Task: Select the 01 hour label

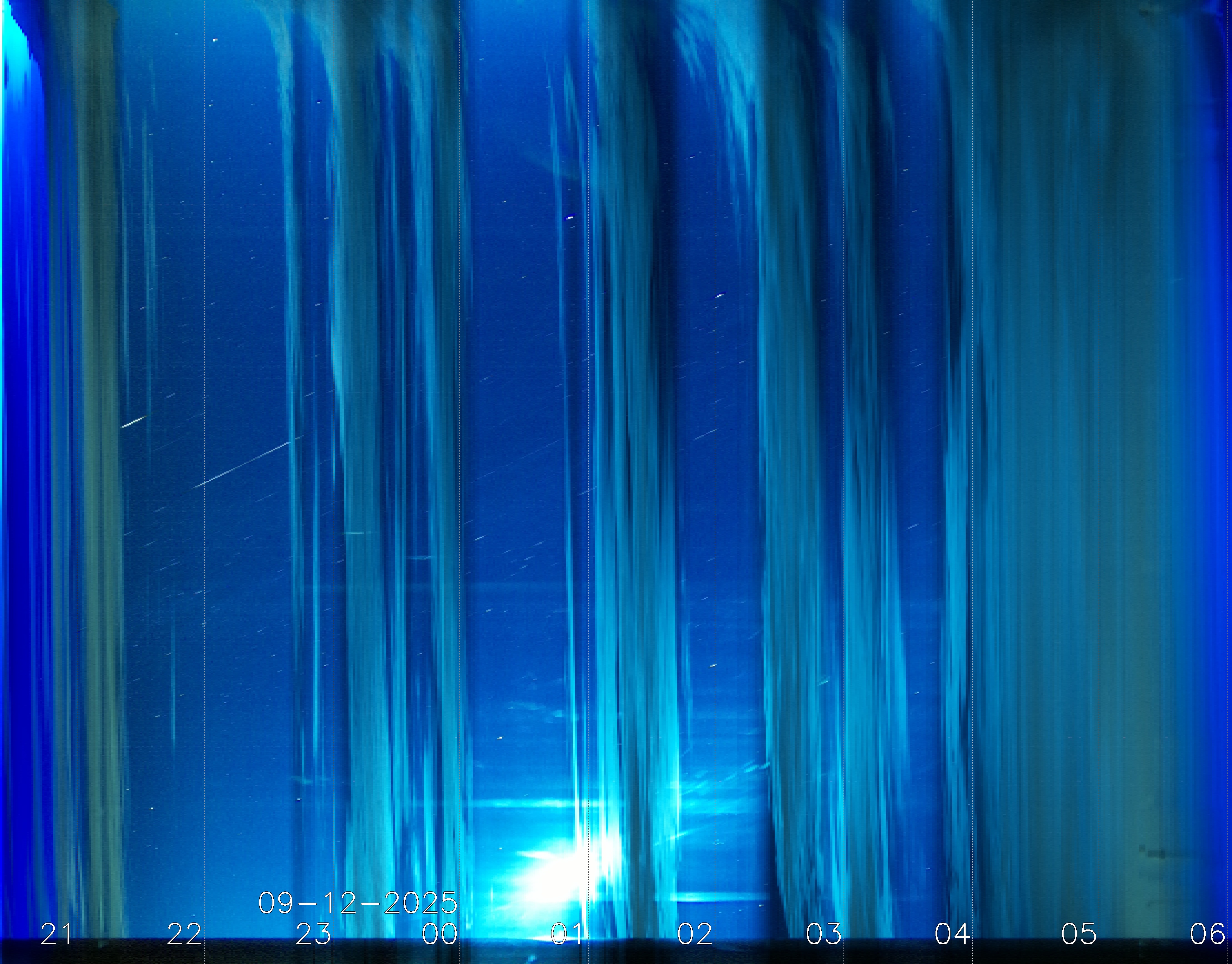Action: point(567,934)
